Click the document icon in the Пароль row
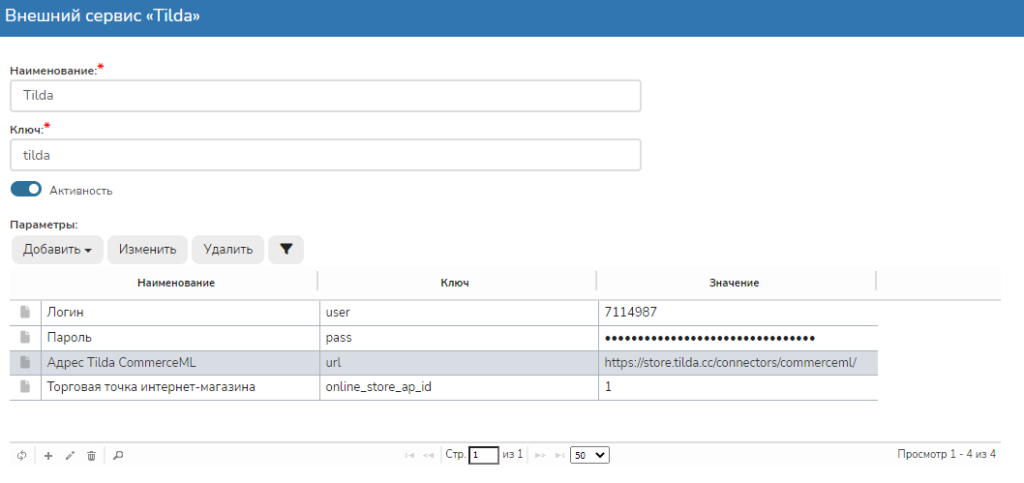This screenshot has width=1024, height=483. click(25, 338)
